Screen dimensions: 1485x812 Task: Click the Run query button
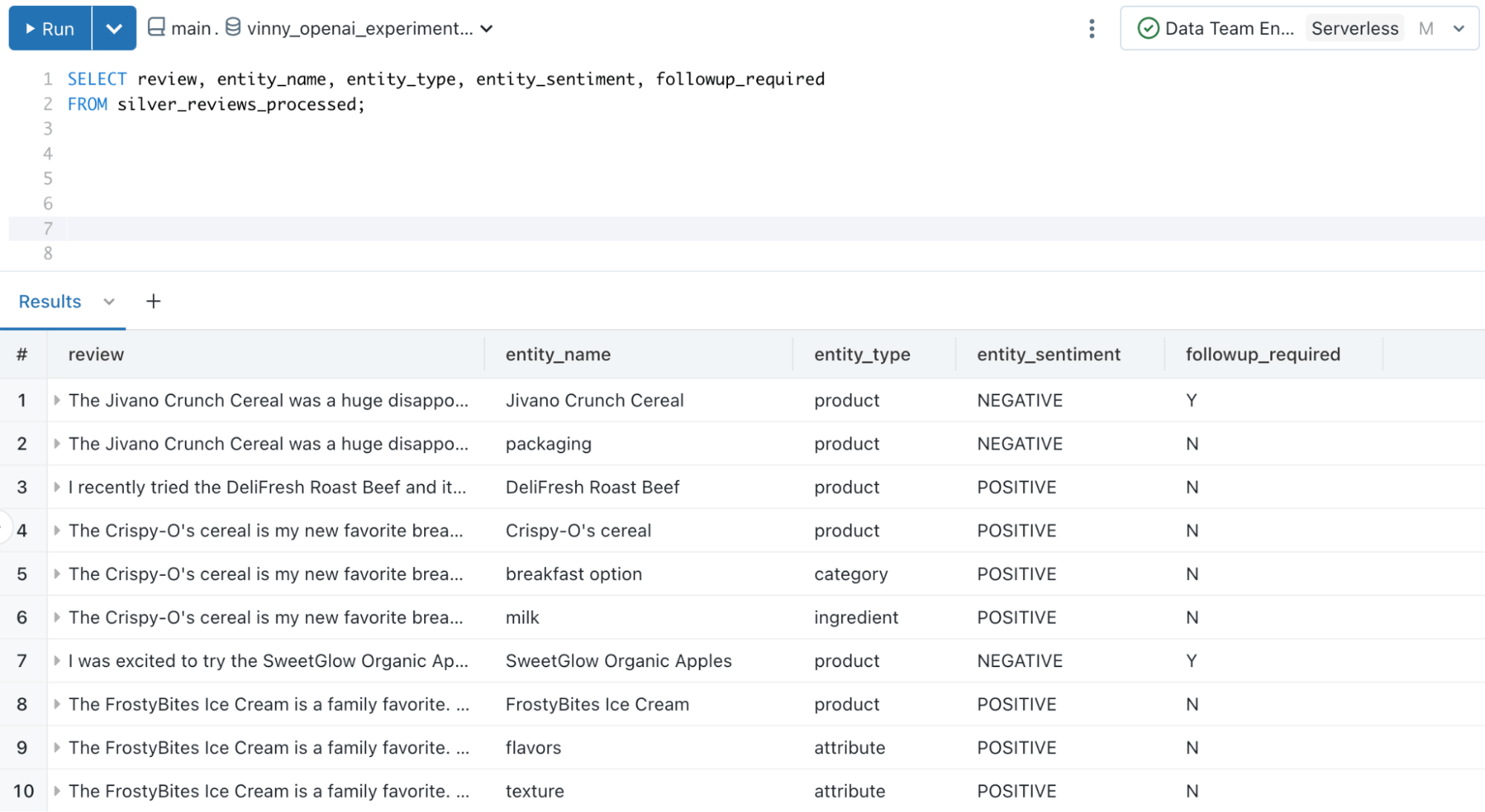(51, 28)
